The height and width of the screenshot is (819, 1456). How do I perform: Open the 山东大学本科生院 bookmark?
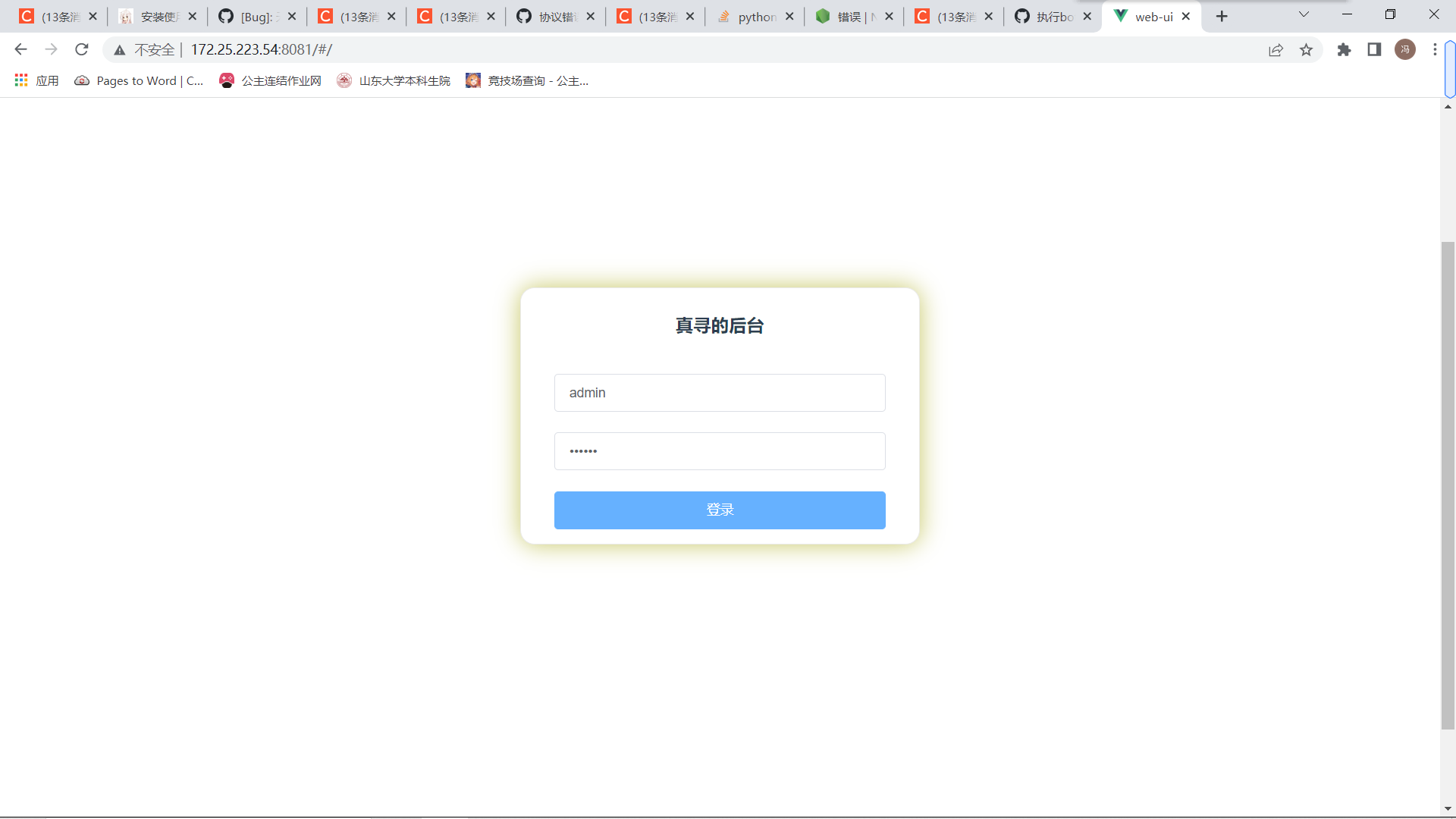pos(393,80)
